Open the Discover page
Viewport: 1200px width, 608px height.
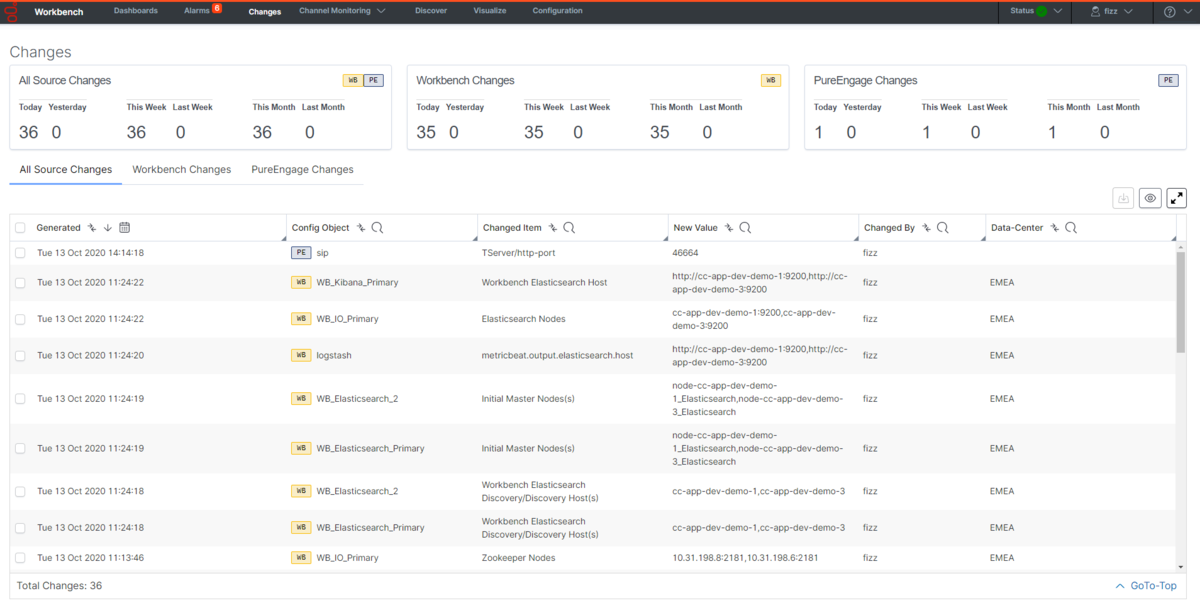tap(431, 11)
